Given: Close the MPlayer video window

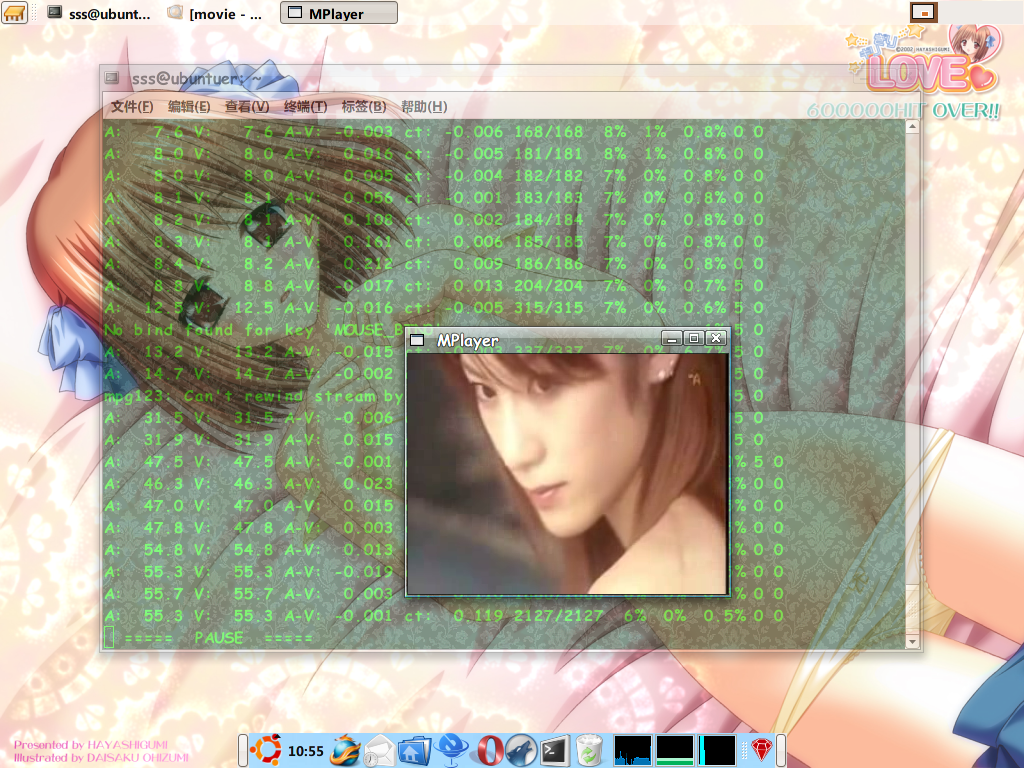Looking at the screenshot, I should coord(716,338).
